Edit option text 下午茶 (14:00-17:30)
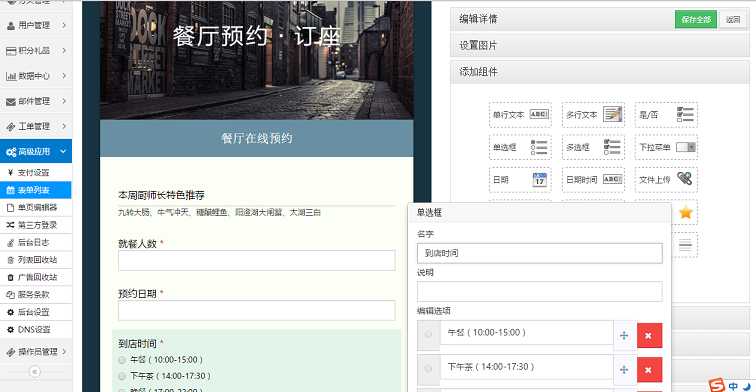This screenshot has height=392, width=756. point(526,367)
